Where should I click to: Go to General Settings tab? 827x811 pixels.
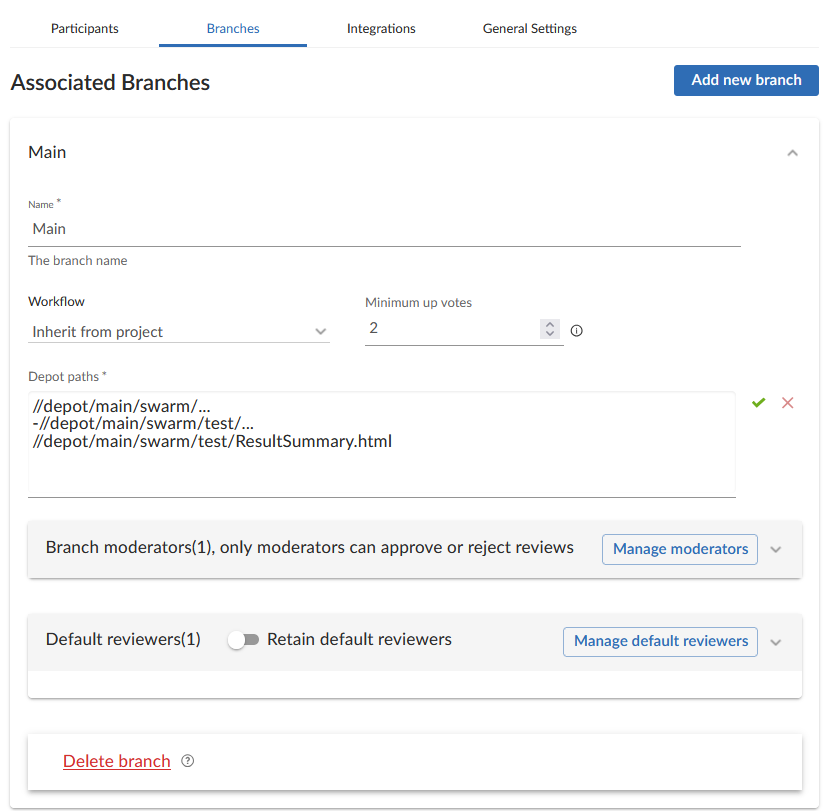coord(529,28)
